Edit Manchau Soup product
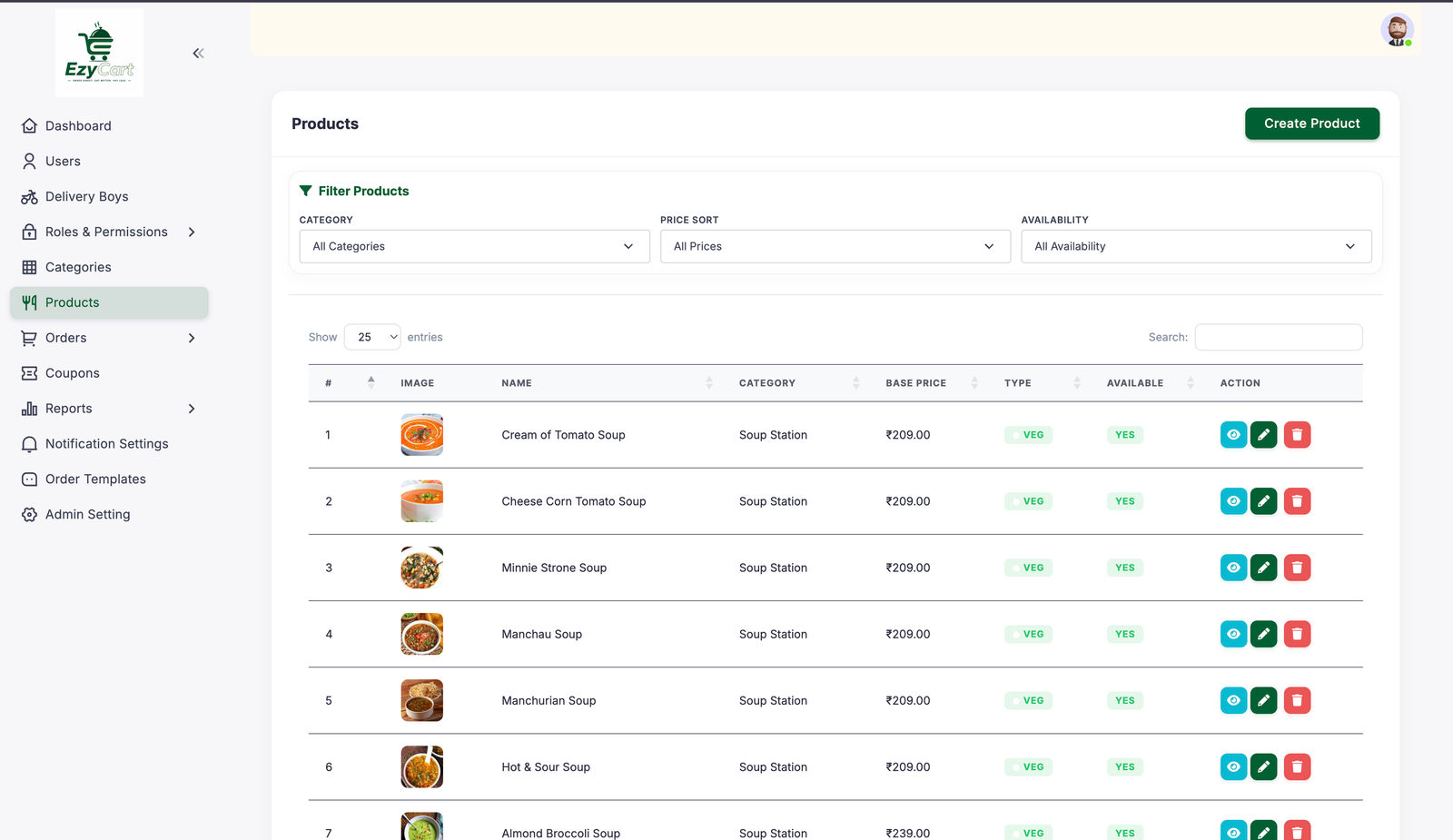 point(1263,634)
